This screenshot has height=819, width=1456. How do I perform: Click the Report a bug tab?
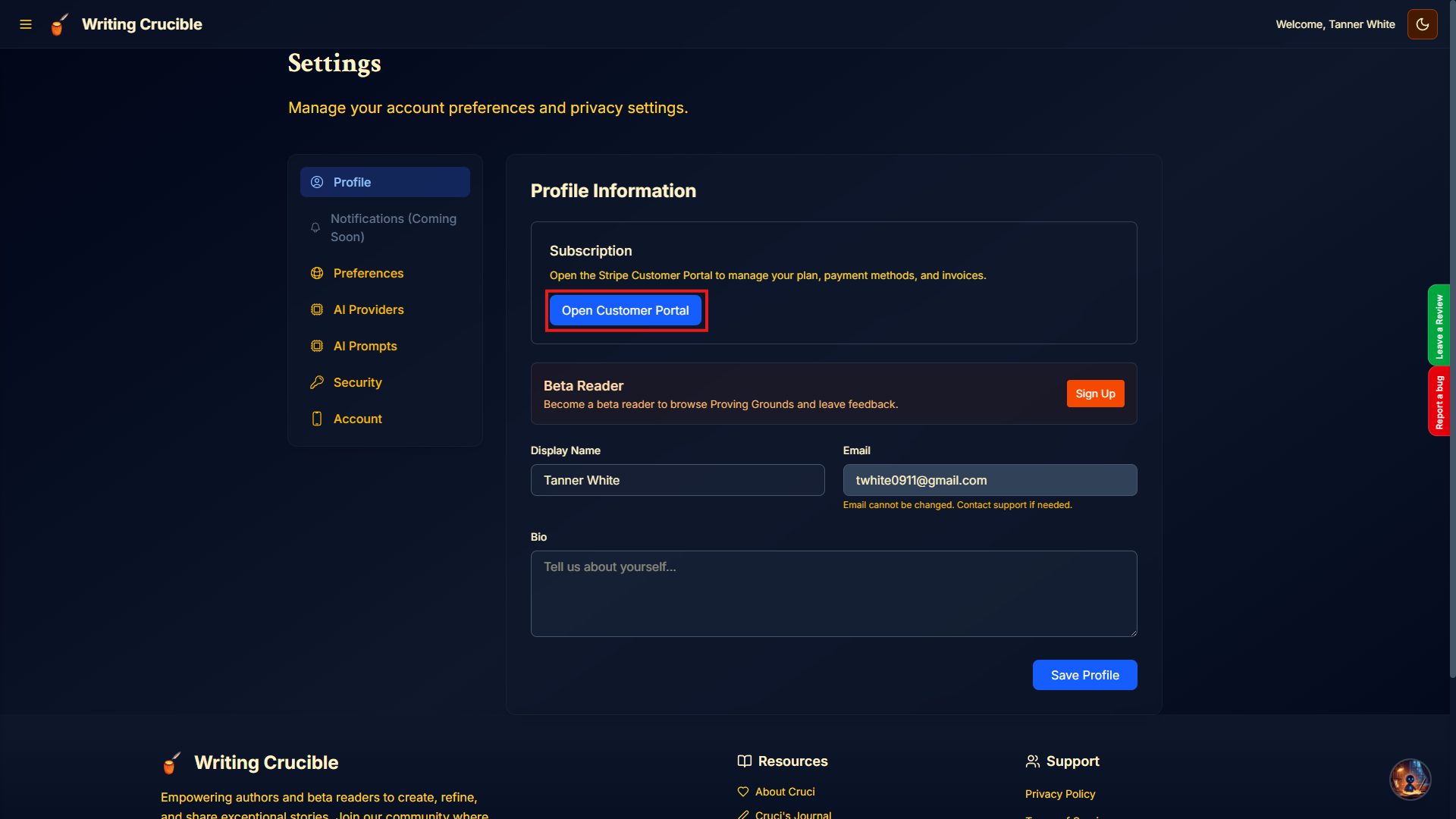tap(1439, 402)
